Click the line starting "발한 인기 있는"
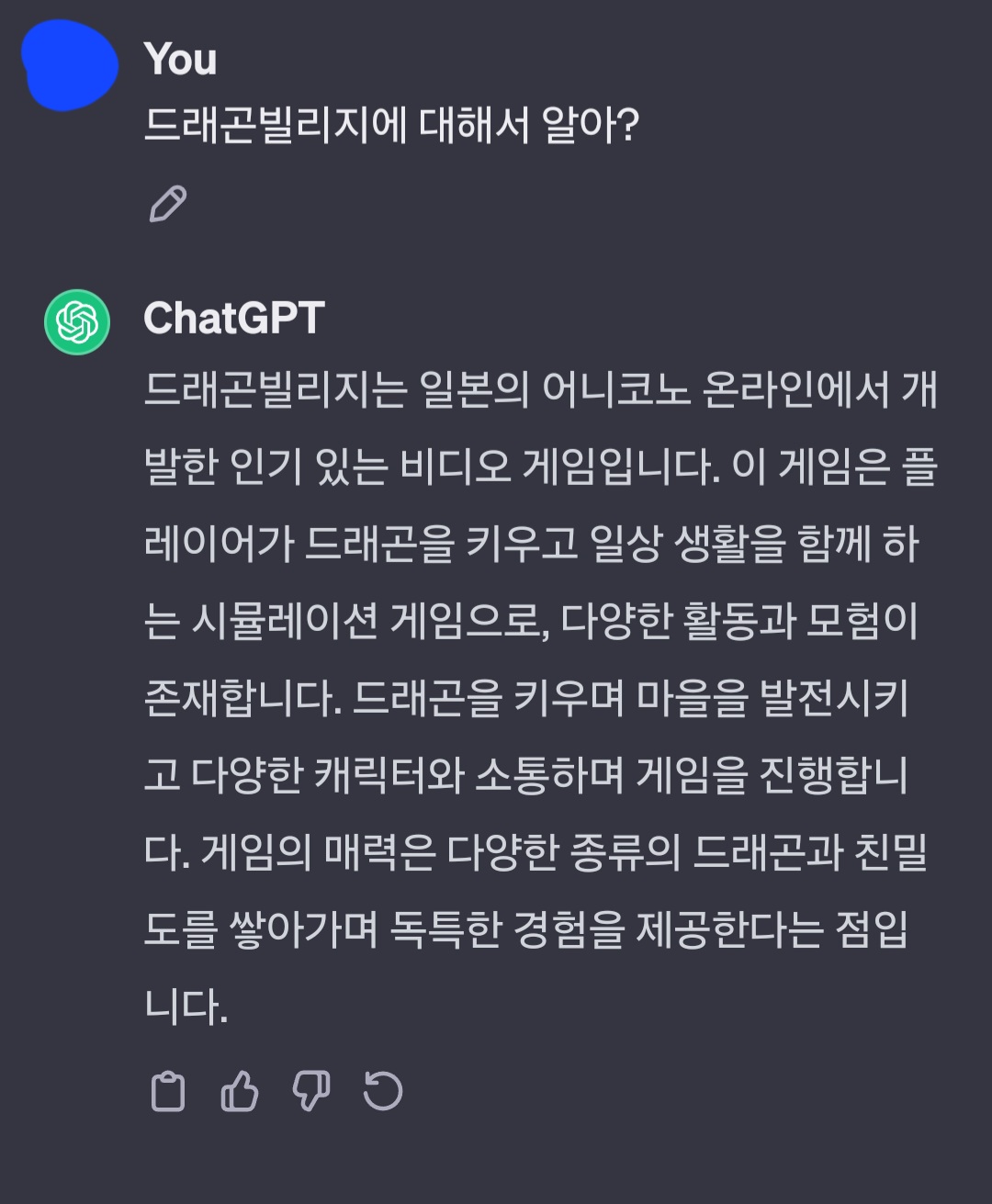The width and height of the screenshot is (992, 1204). tap(540, 467)
